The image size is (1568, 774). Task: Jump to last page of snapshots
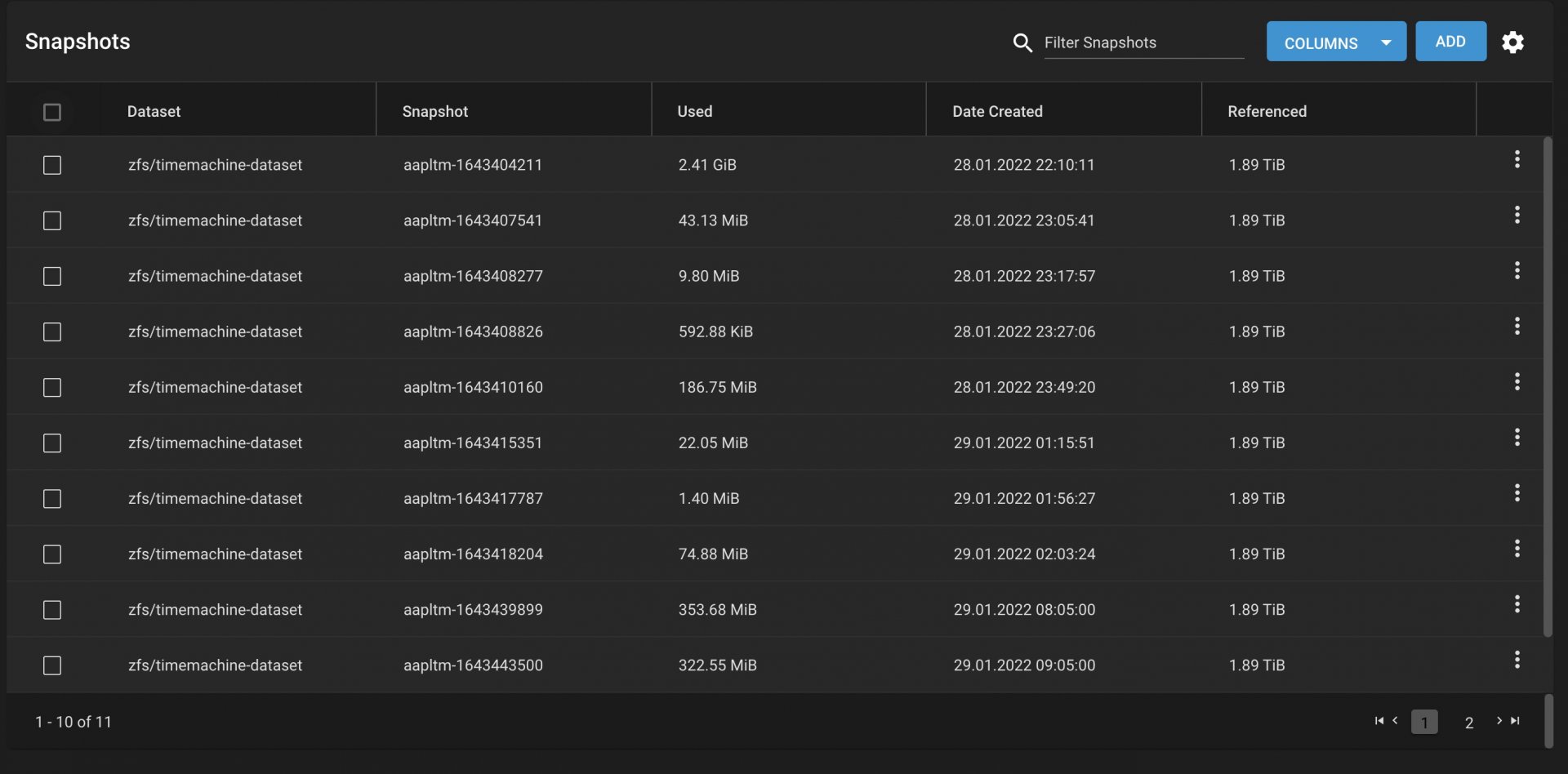1516,721
